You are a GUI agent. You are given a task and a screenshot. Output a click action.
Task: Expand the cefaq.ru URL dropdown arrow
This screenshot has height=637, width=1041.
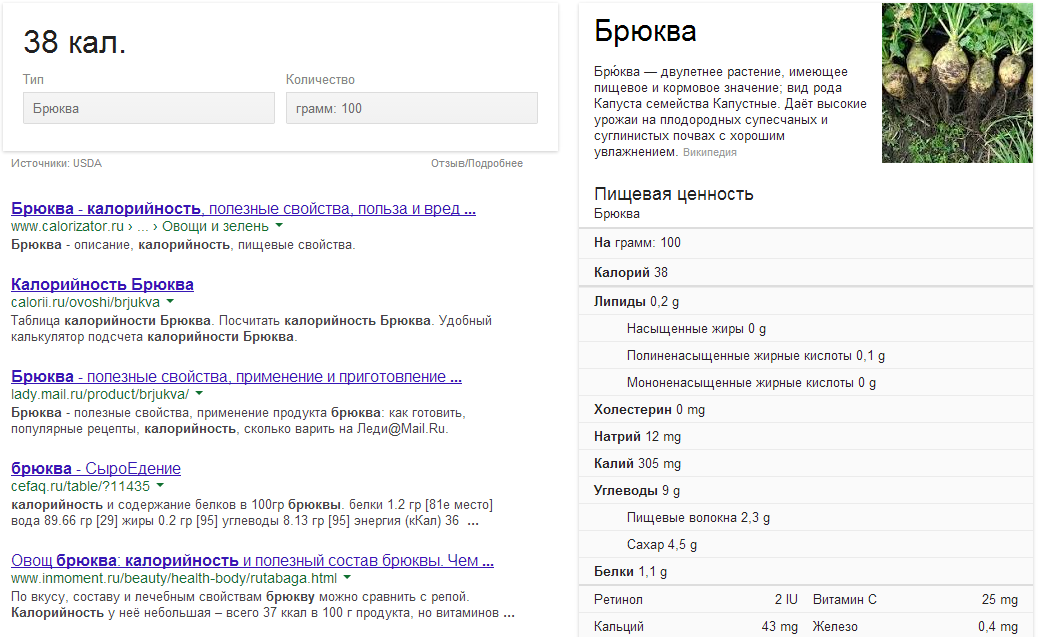pyautogui.click(x=160, y=486)
